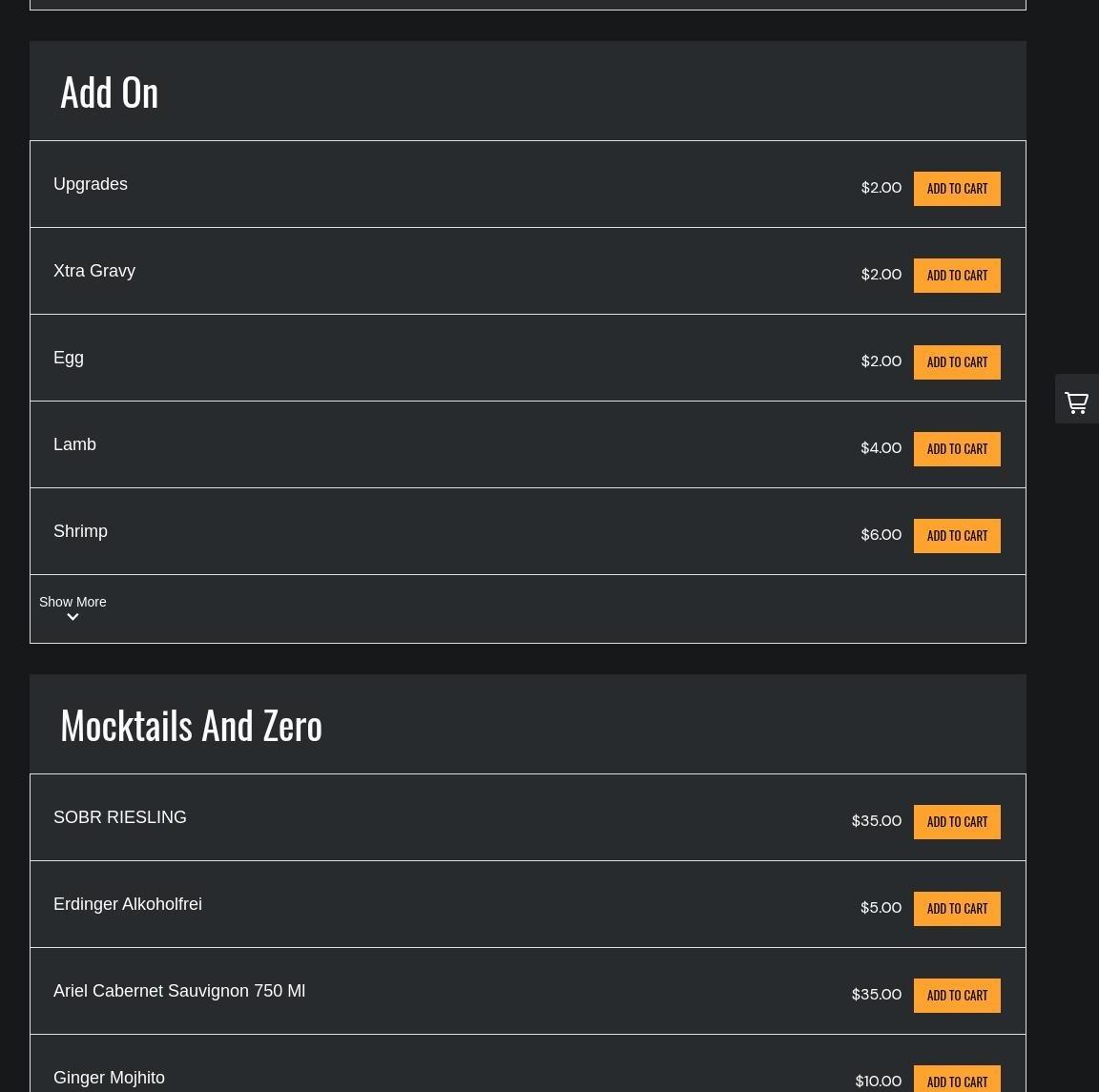The width and height of the screenshot is (1099, 1092).
Task: Add Ginger Mojhito to cart
Action: click(957, 1081)
